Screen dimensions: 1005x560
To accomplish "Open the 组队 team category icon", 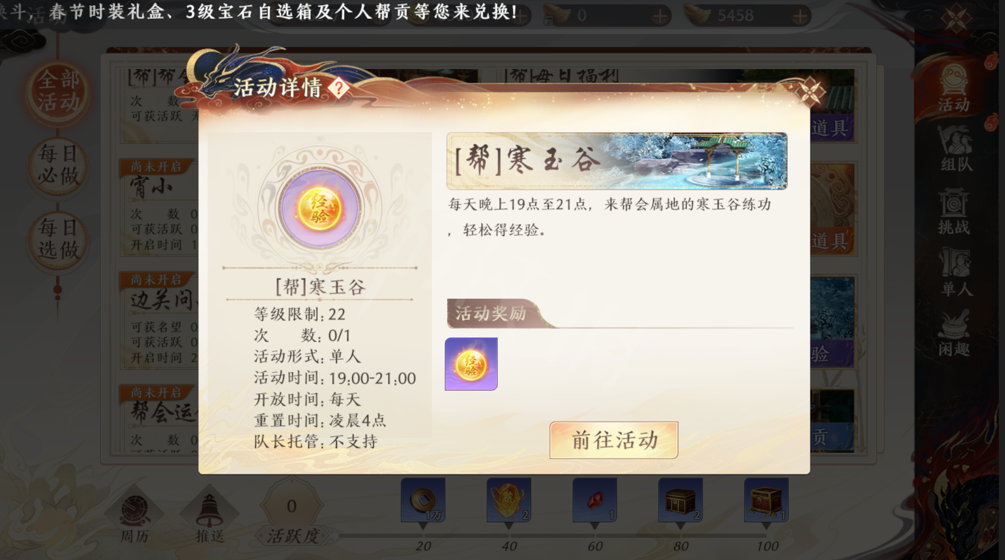I will [x=955, y=149].
